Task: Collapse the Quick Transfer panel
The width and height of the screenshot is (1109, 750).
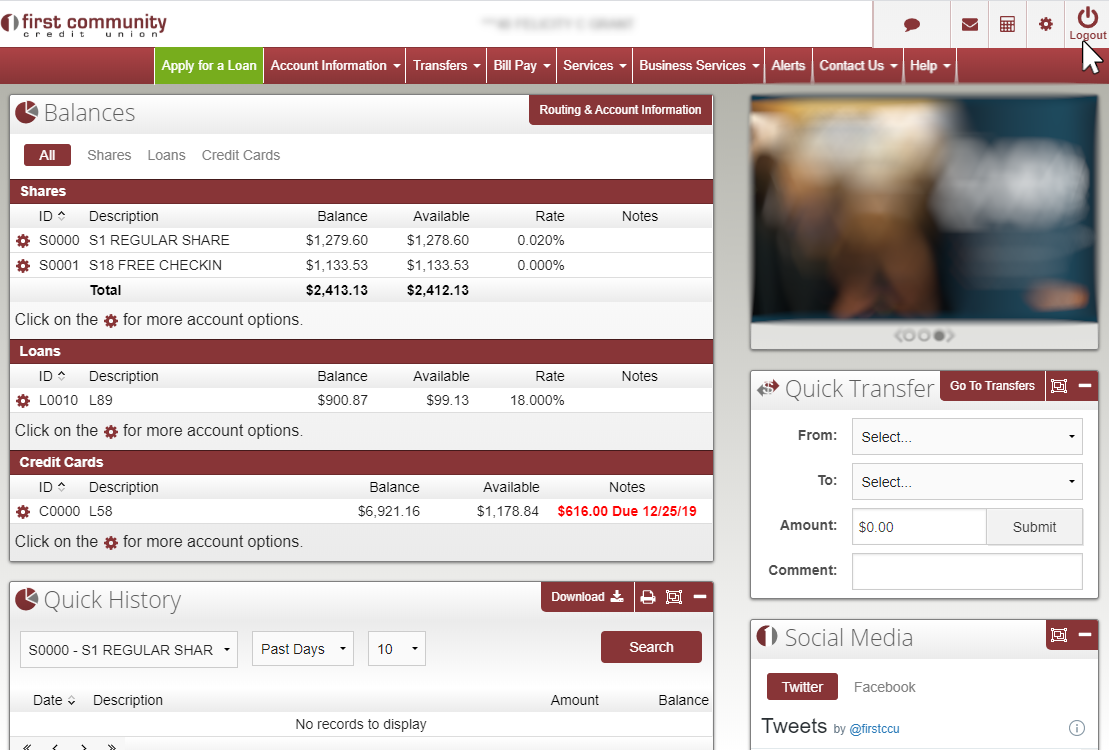Action: [x=1084, y=386]
